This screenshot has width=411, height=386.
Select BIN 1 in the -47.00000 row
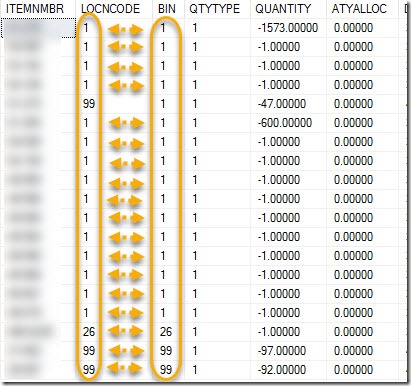pyautogui.click(x=163, y=104)
